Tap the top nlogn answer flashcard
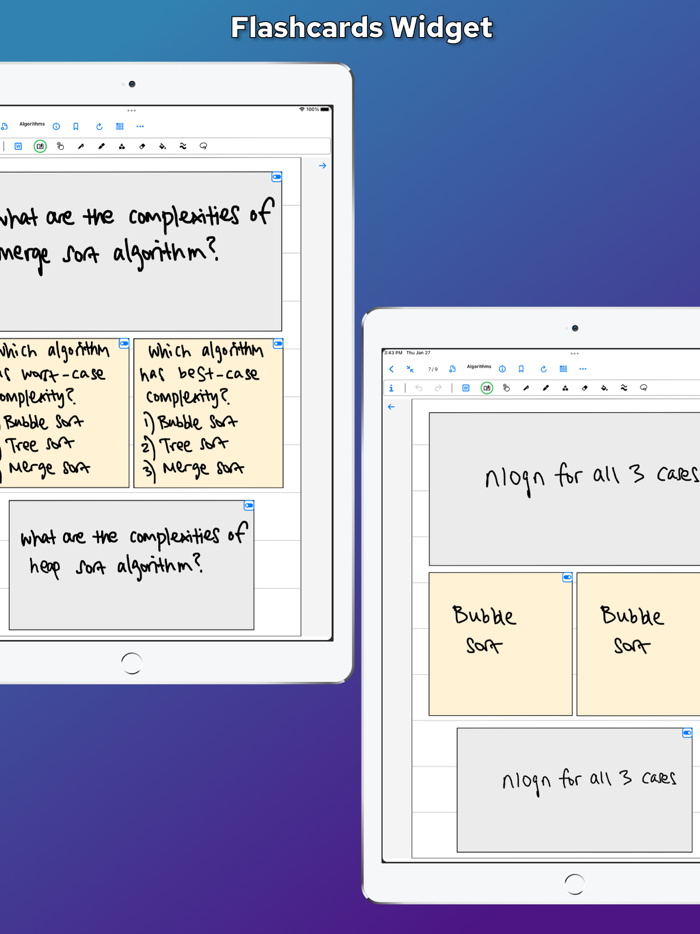The image size is (700, 934). tap(565, 488)
